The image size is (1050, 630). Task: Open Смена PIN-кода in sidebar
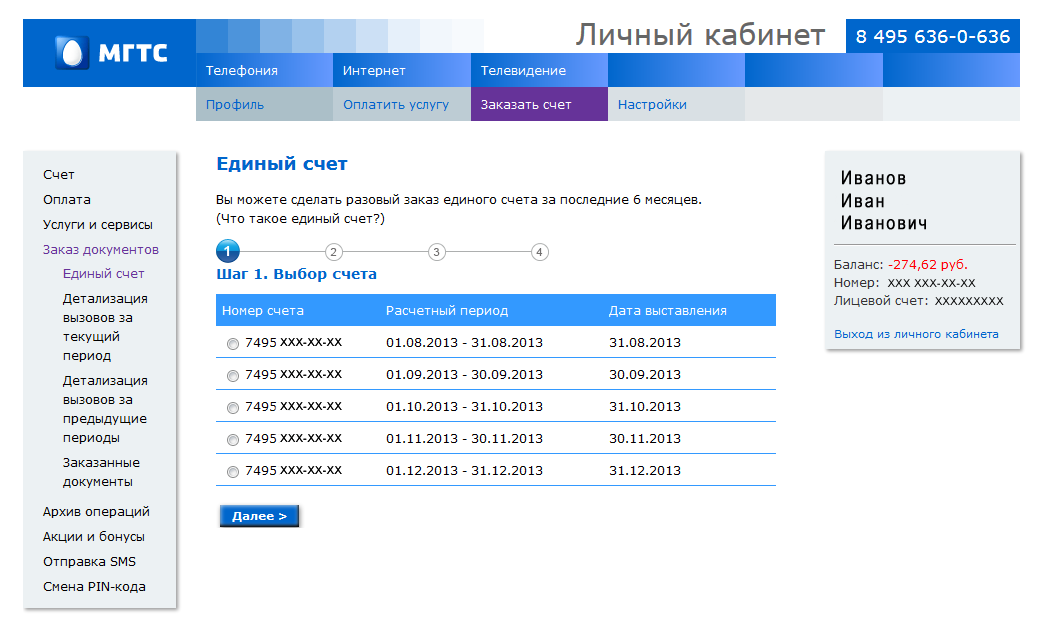pyautogui.click(x=94, y=587)
